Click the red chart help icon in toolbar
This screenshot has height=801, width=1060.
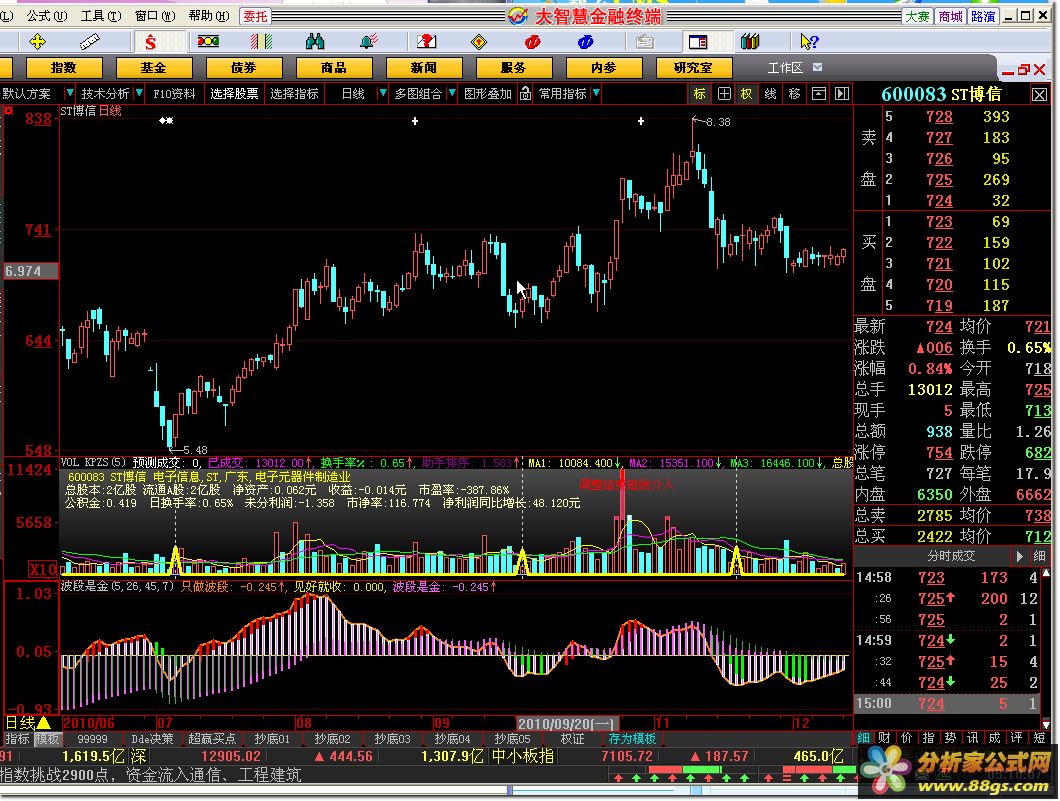[427, 42]
